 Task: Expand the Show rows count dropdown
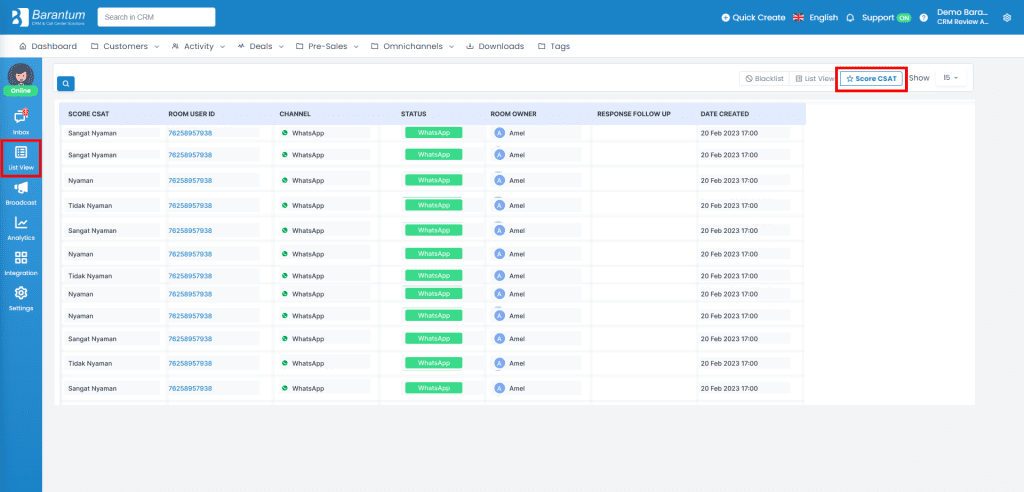pos(950,78)
